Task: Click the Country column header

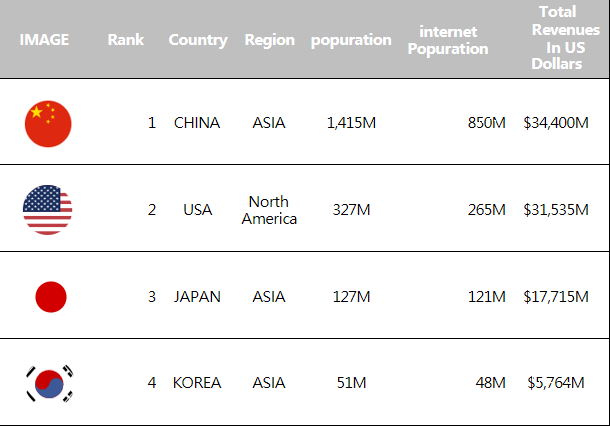Action: (198, 40)
